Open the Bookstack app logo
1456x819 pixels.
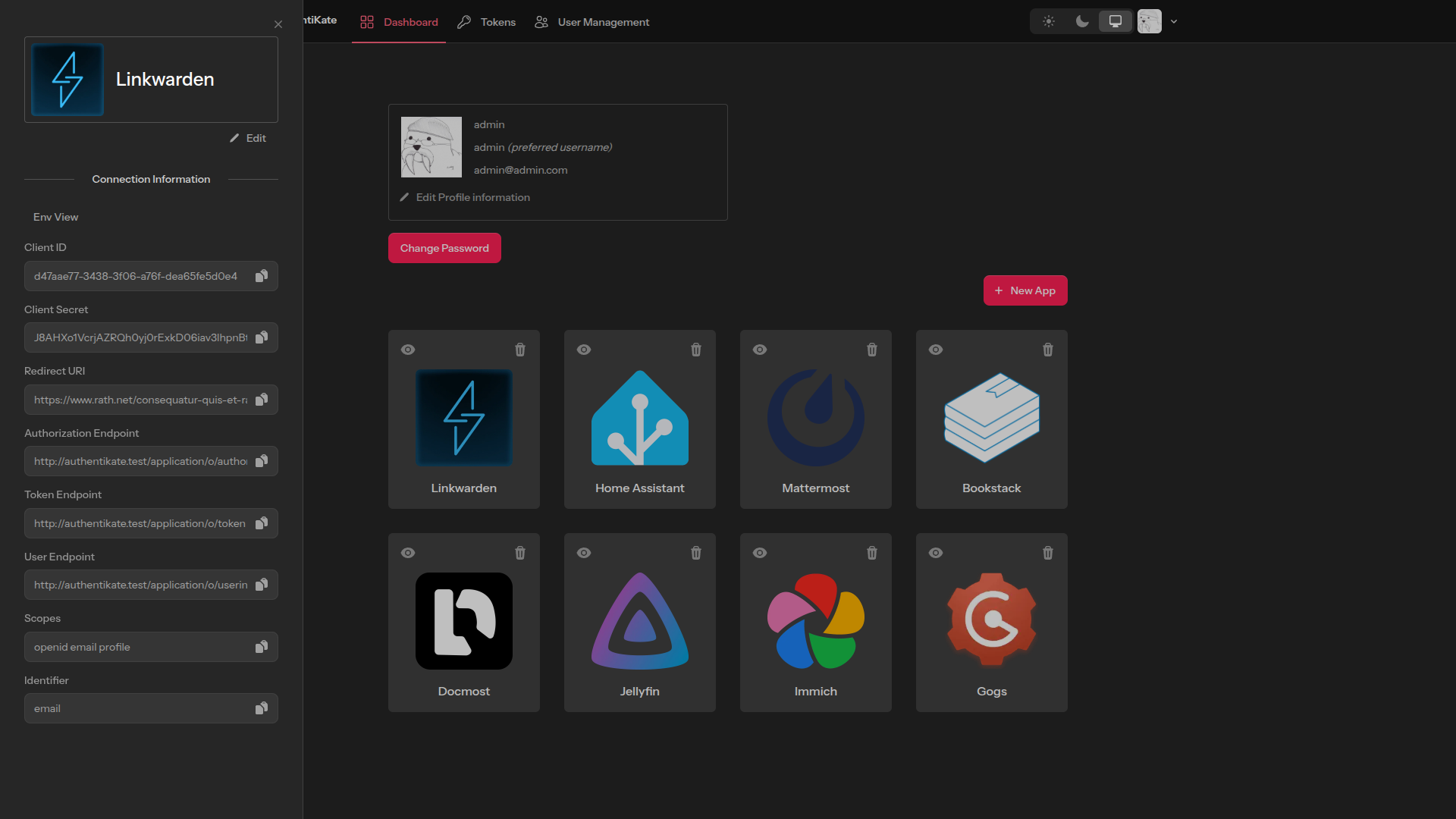[x=992, y=418]
